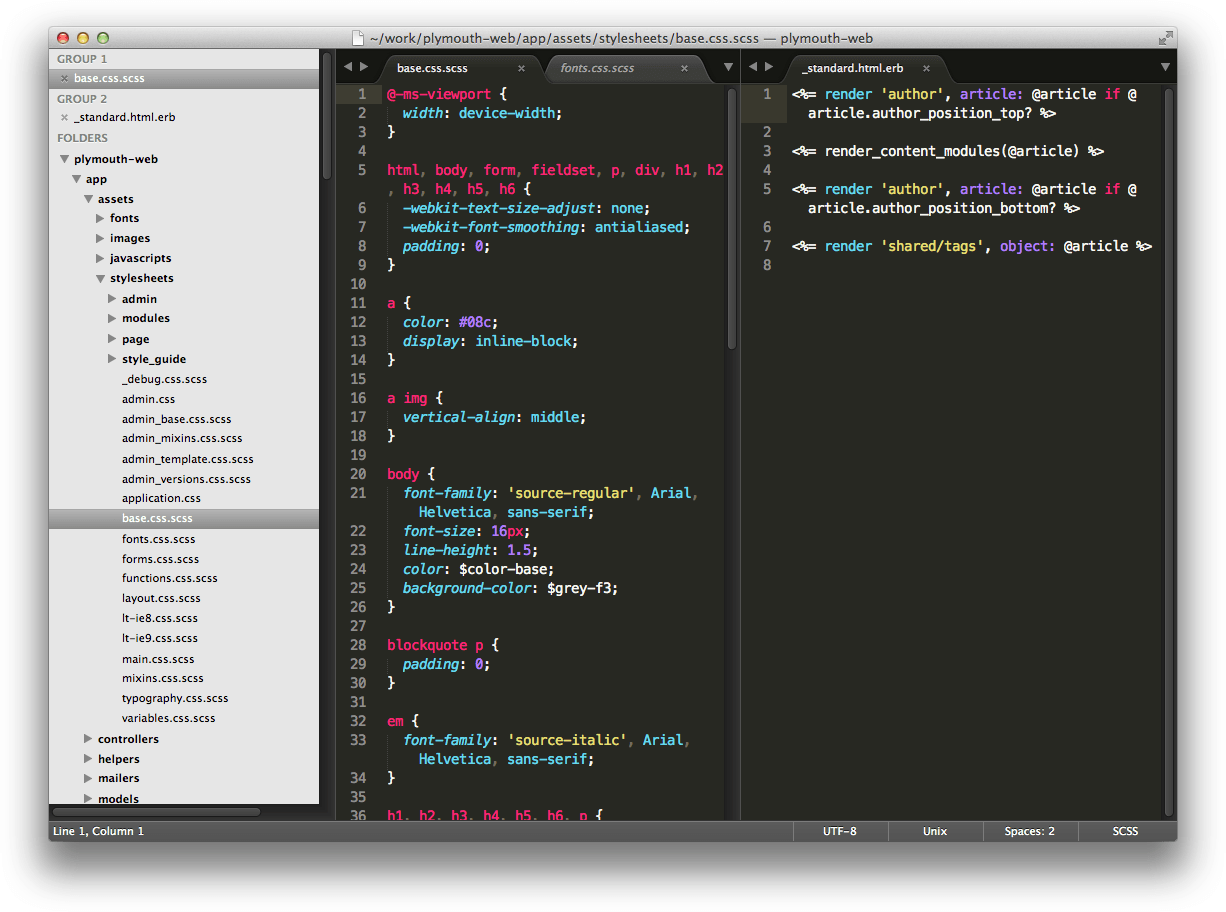Screen dimensions: 1226x912
Task: Close _standard.html.erb from the Group 2 list
Action: pyautogui.click(x=64, y=115)
